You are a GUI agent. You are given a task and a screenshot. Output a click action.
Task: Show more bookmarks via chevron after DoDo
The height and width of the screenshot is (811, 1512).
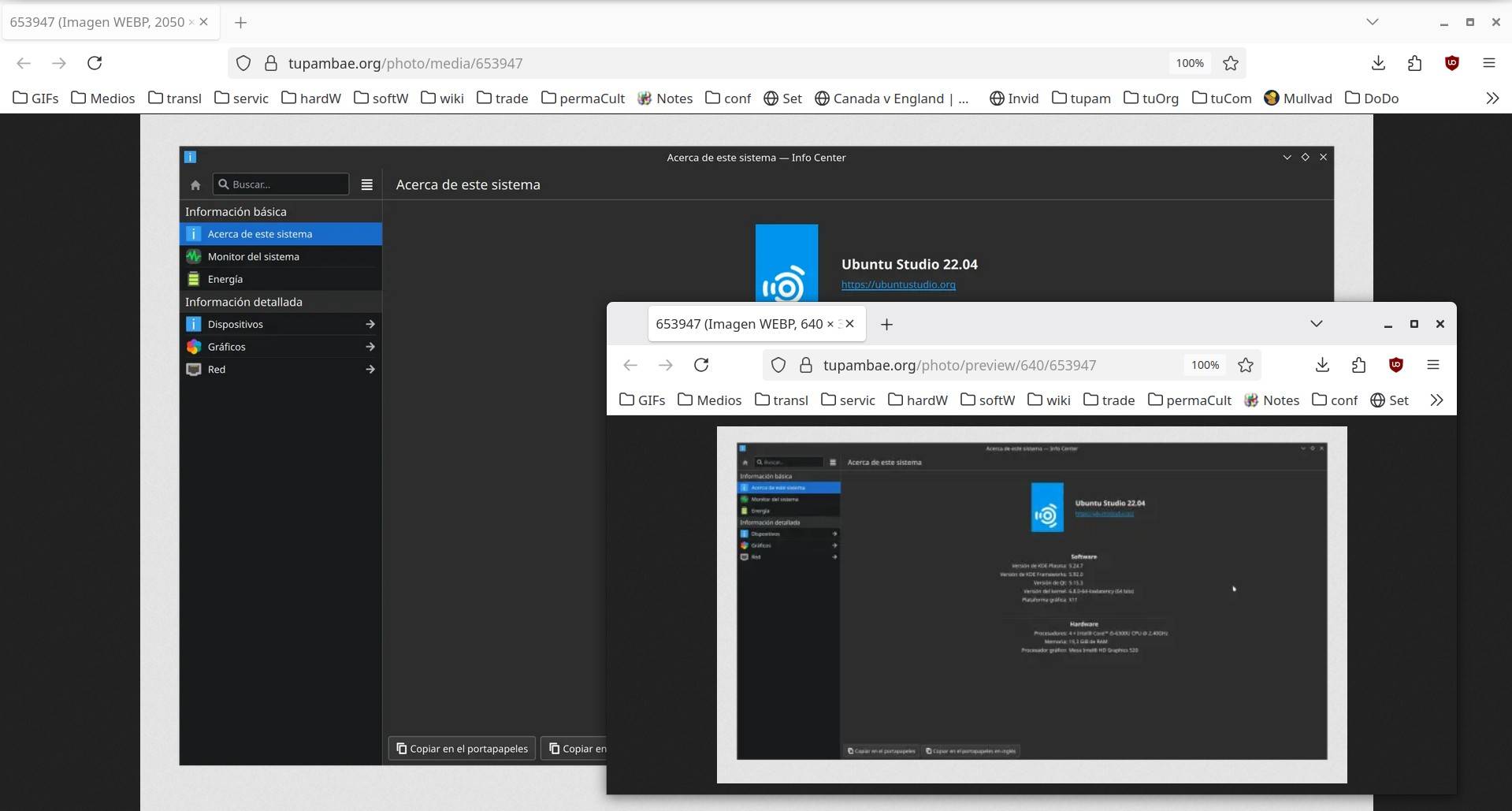(1492, 98)
